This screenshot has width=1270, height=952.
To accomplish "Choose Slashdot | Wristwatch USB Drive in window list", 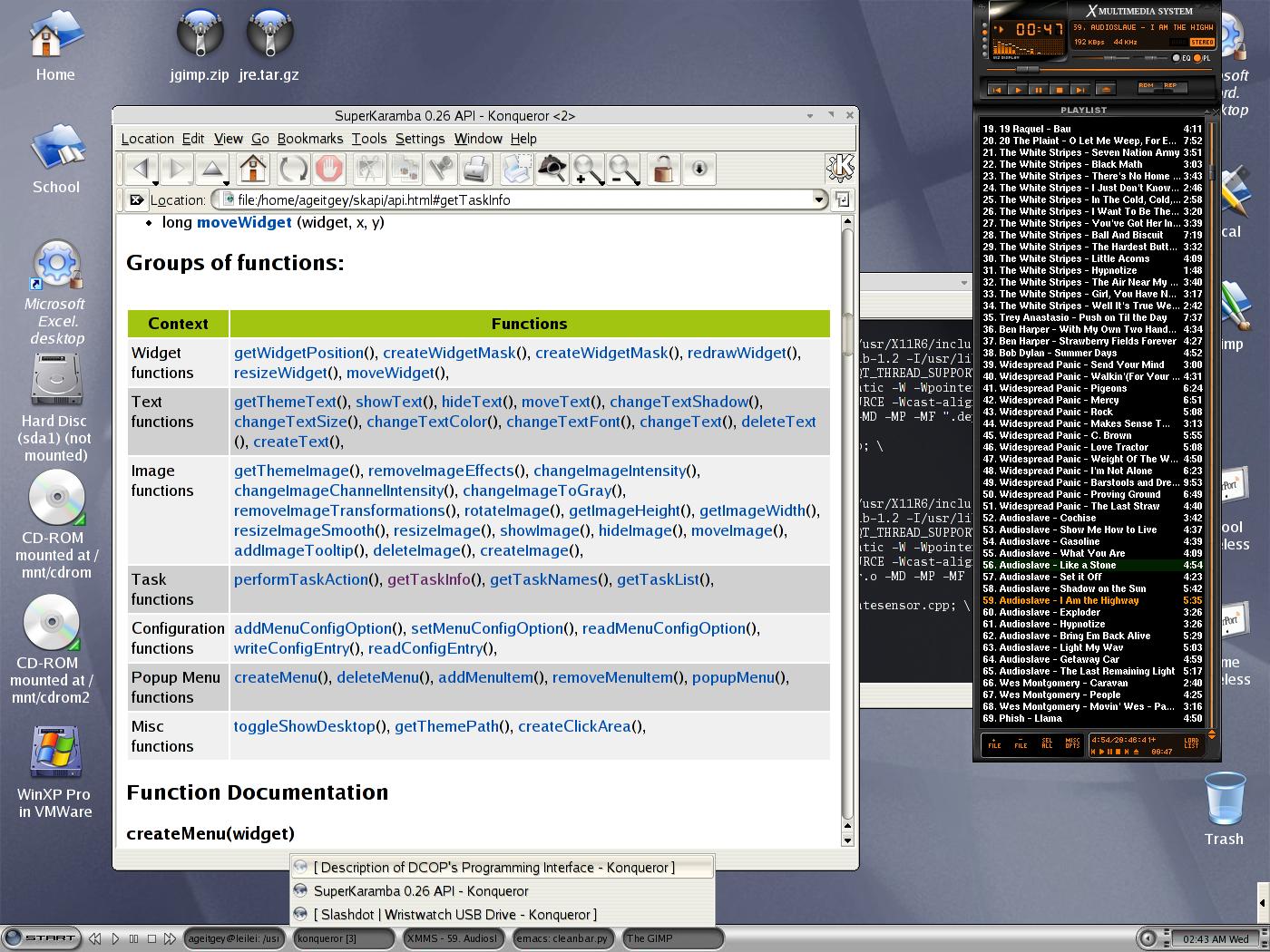I will coord(503,914).
